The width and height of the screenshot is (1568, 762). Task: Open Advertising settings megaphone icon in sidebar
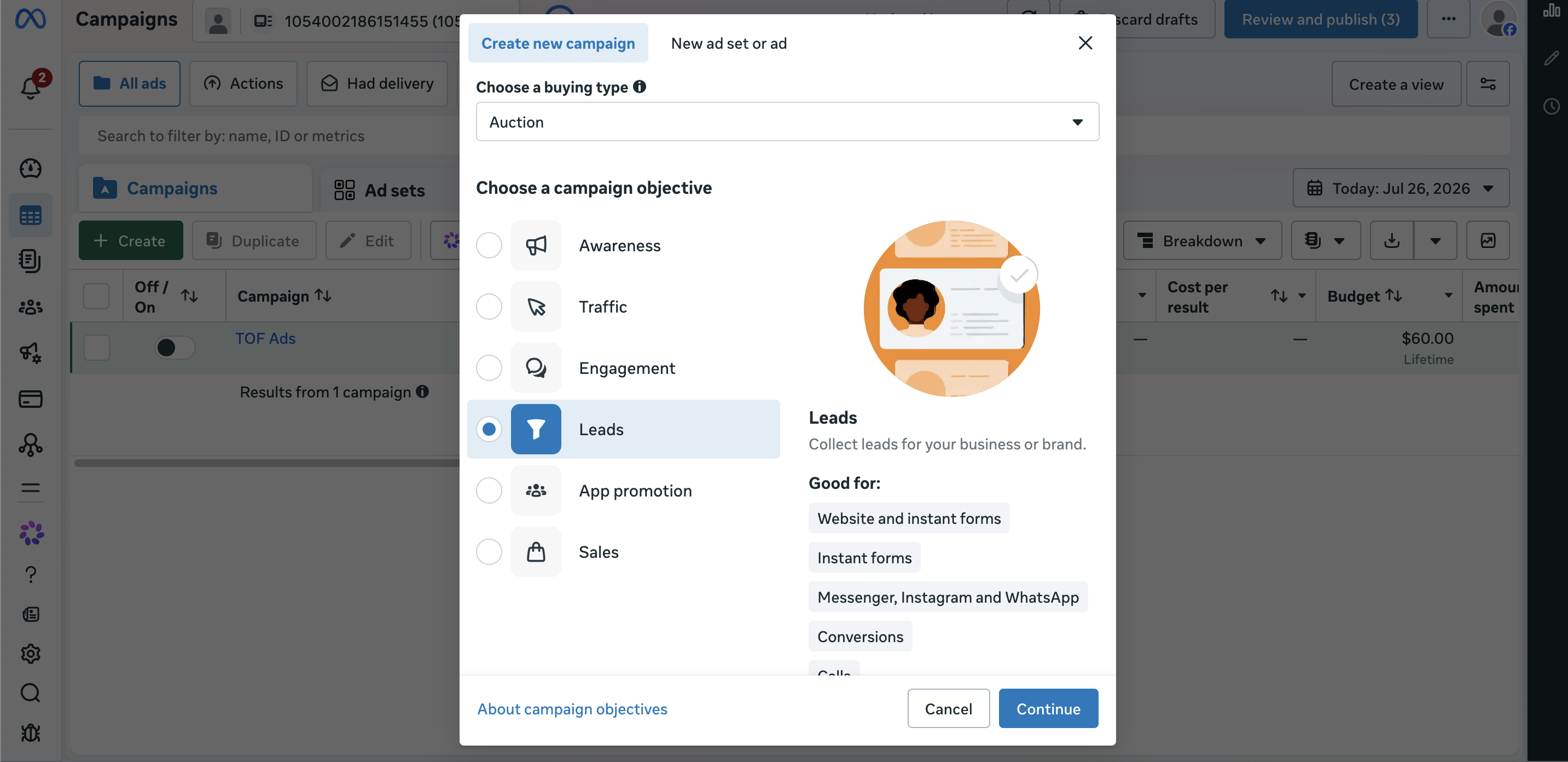point(31,352)
